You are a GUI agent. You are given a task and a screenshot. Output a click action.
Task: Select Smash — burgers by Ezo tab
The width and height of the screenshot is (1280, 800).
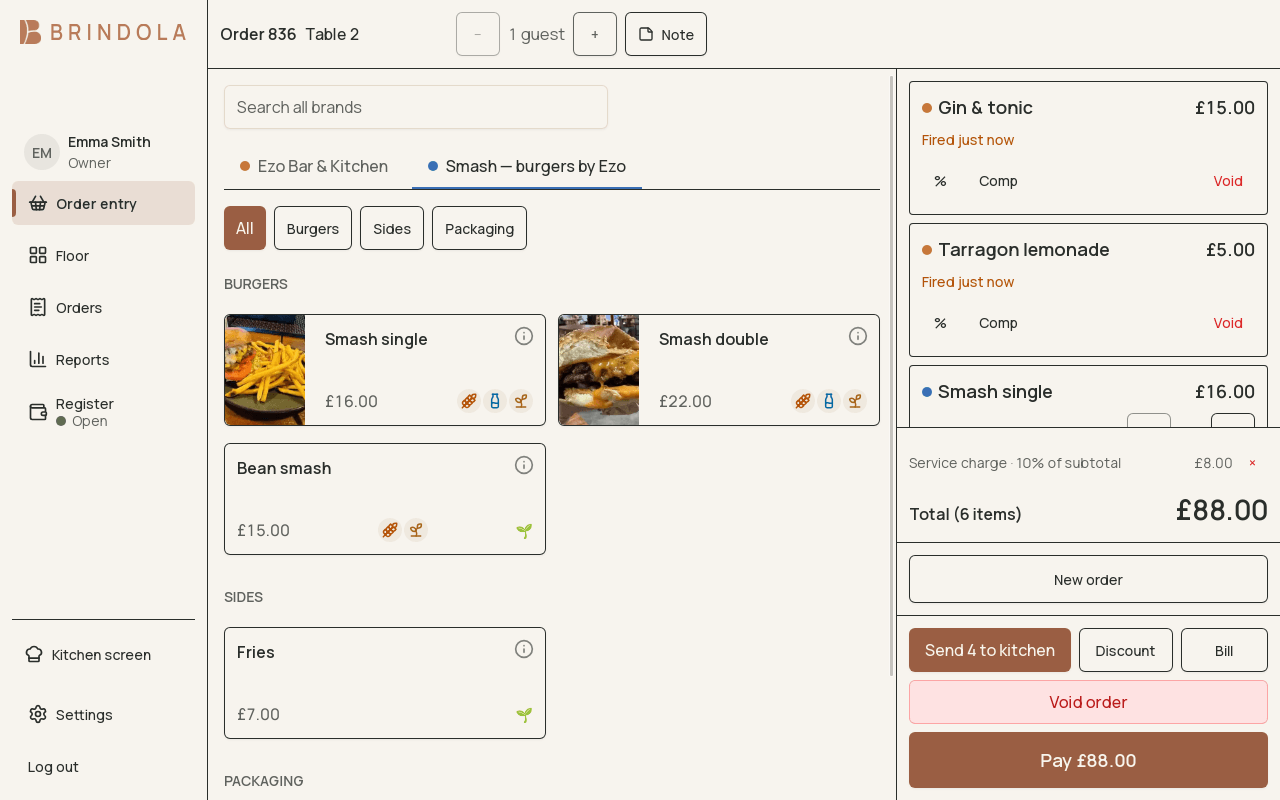point(527,166)
